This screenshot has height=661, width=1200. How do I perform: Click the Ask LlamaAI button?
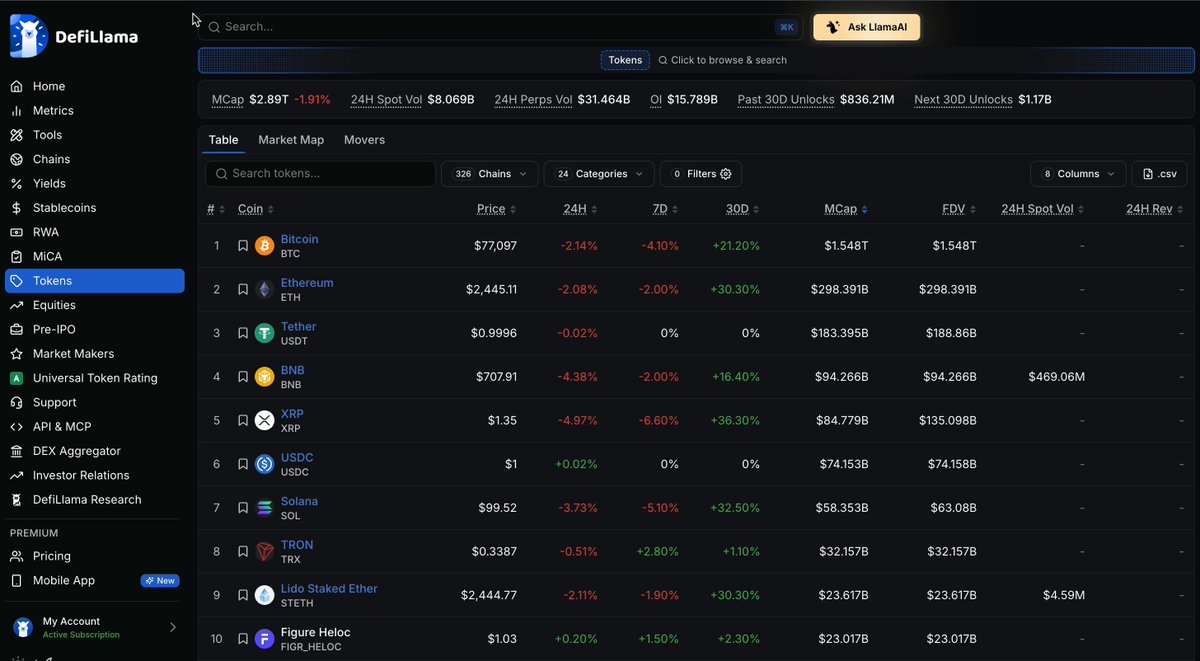tap(867, 27)
